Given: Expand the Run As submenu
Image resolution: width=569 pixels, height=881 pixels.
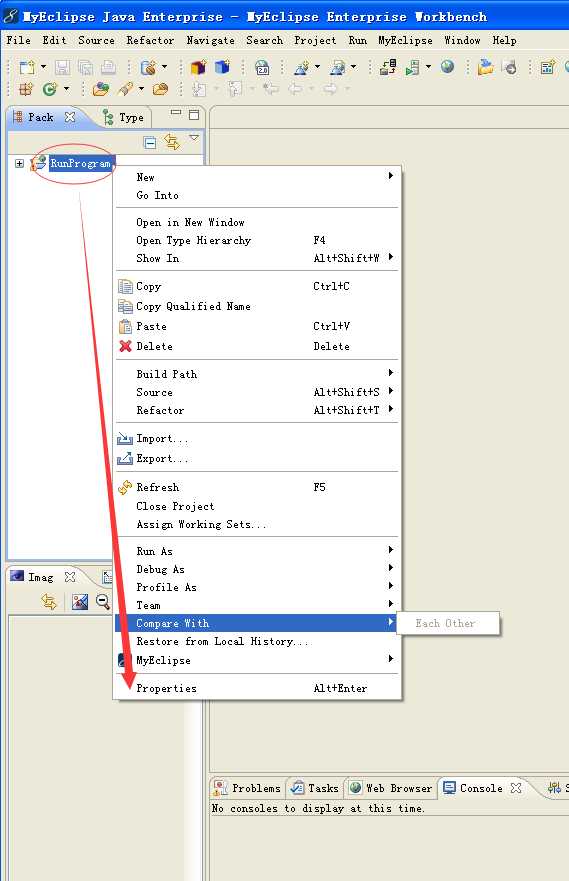Looking at the screenshot, I should [x=258, y=551].
